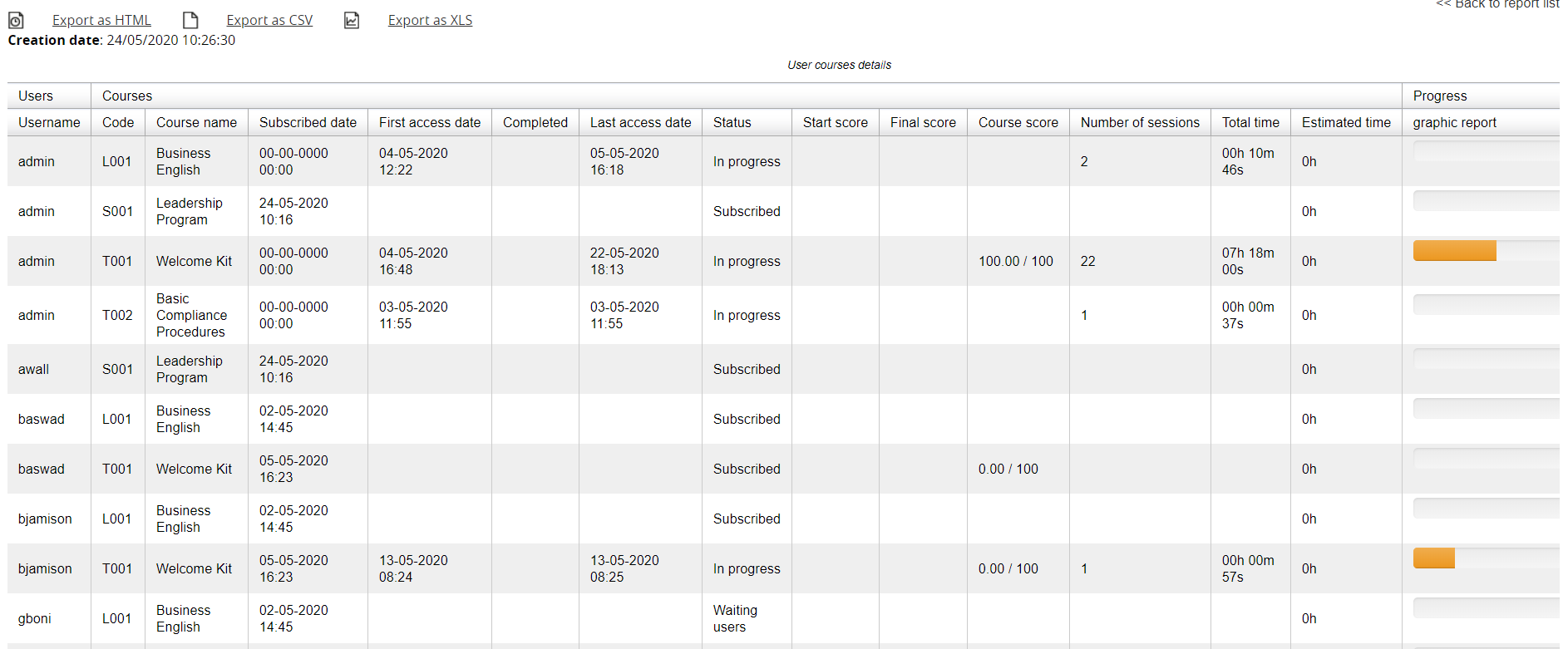This screenshot has width=1568, height=649.
Task: Click the XLS export chart icon
Action: pos(352,21)
